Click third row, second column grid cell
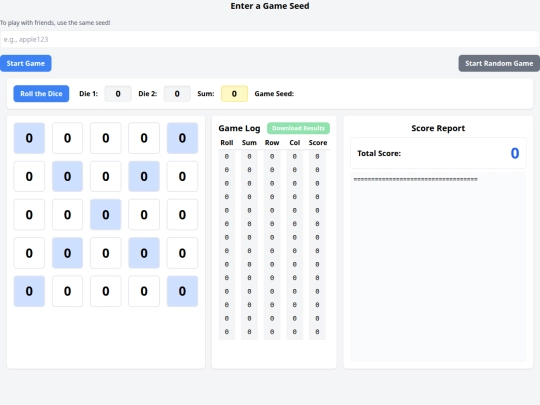 pyautogui.click(x=68, y=215)
